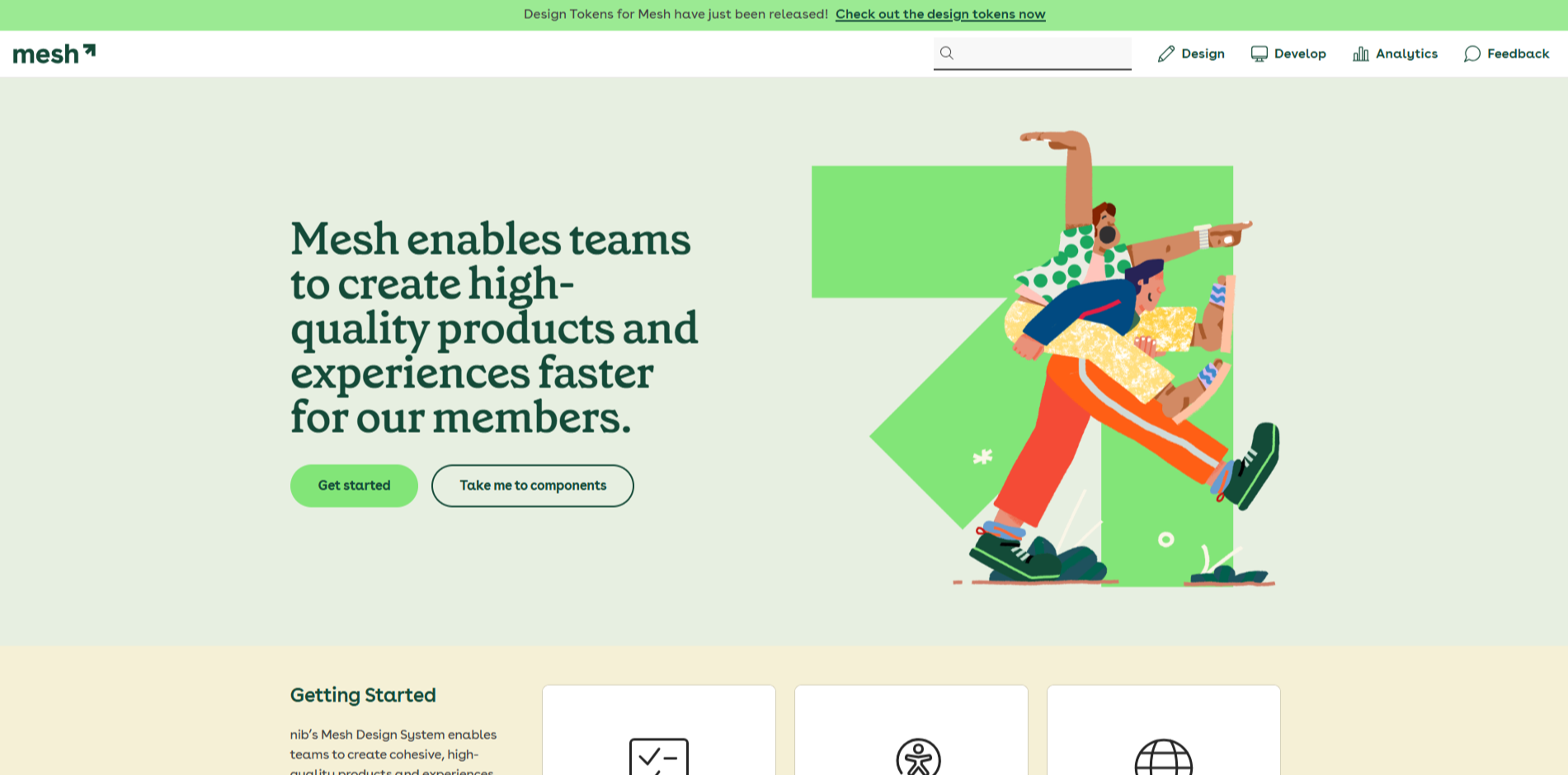Click the monitor icon beside Develop
1568x775 pixels.
(1260, 54)
